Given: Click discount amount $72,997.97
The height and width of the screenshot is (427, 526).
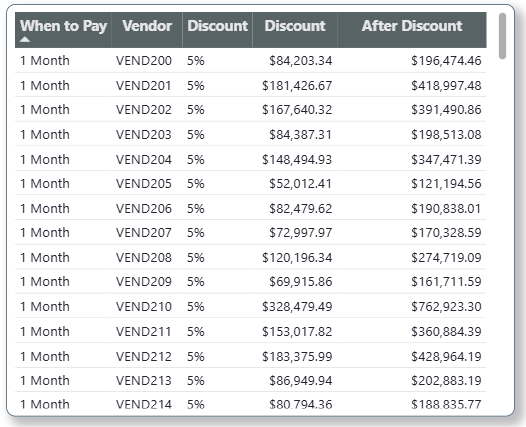Looking at the screenshot, I should [x=301, y=232].
